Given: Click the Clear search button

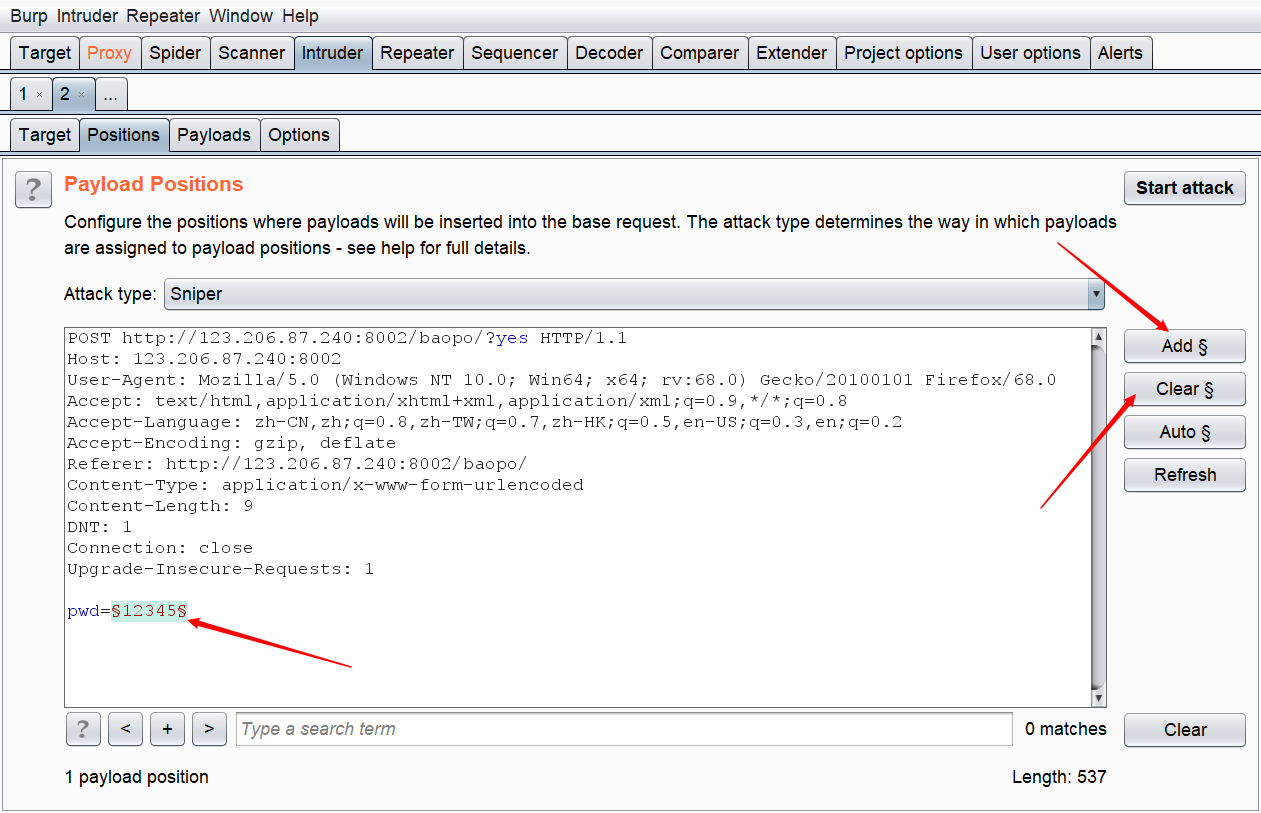Looking at the screenshot, I should [x=1185, y=730].
